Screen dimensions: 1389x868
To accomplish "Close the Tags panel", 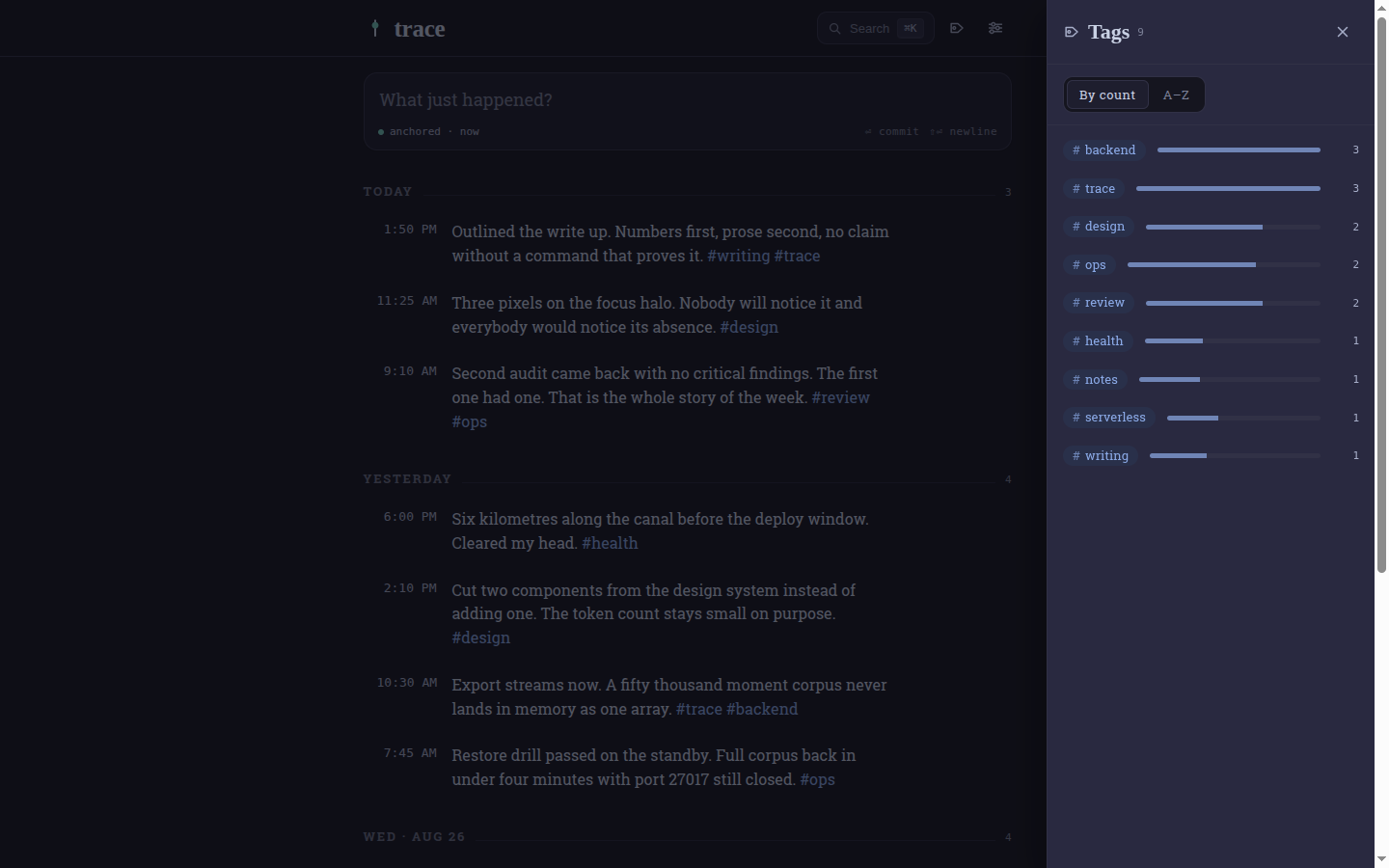I will point(1343,32).
